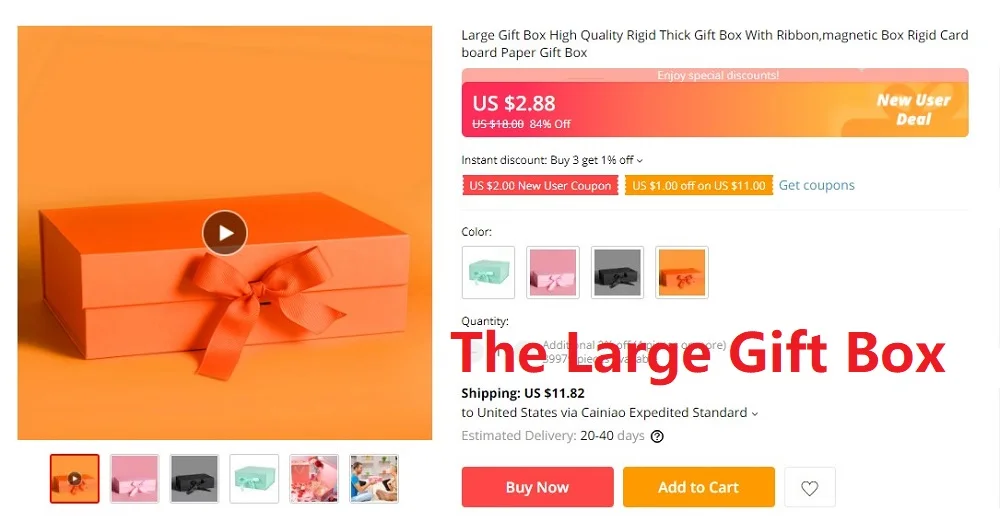Choose the pink gift box color

click(553, 272)
